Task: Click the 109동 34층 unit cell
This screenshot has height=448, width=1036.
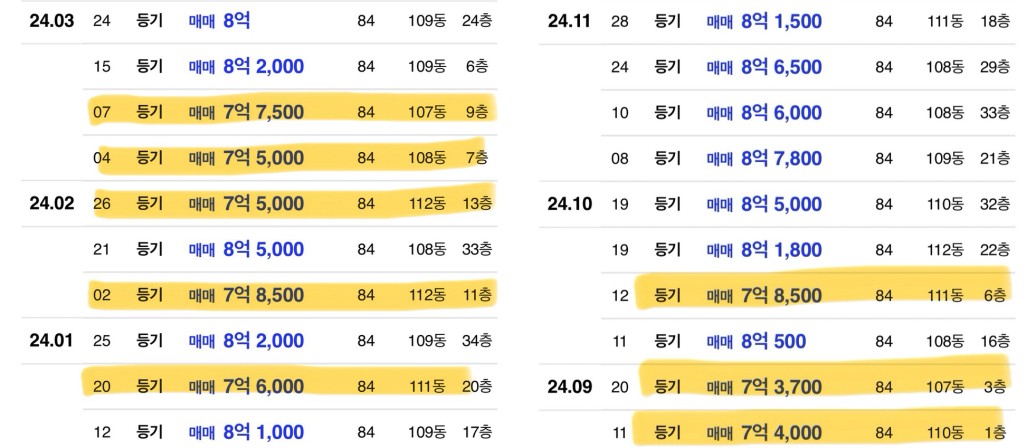Action: tap(450, 341)
